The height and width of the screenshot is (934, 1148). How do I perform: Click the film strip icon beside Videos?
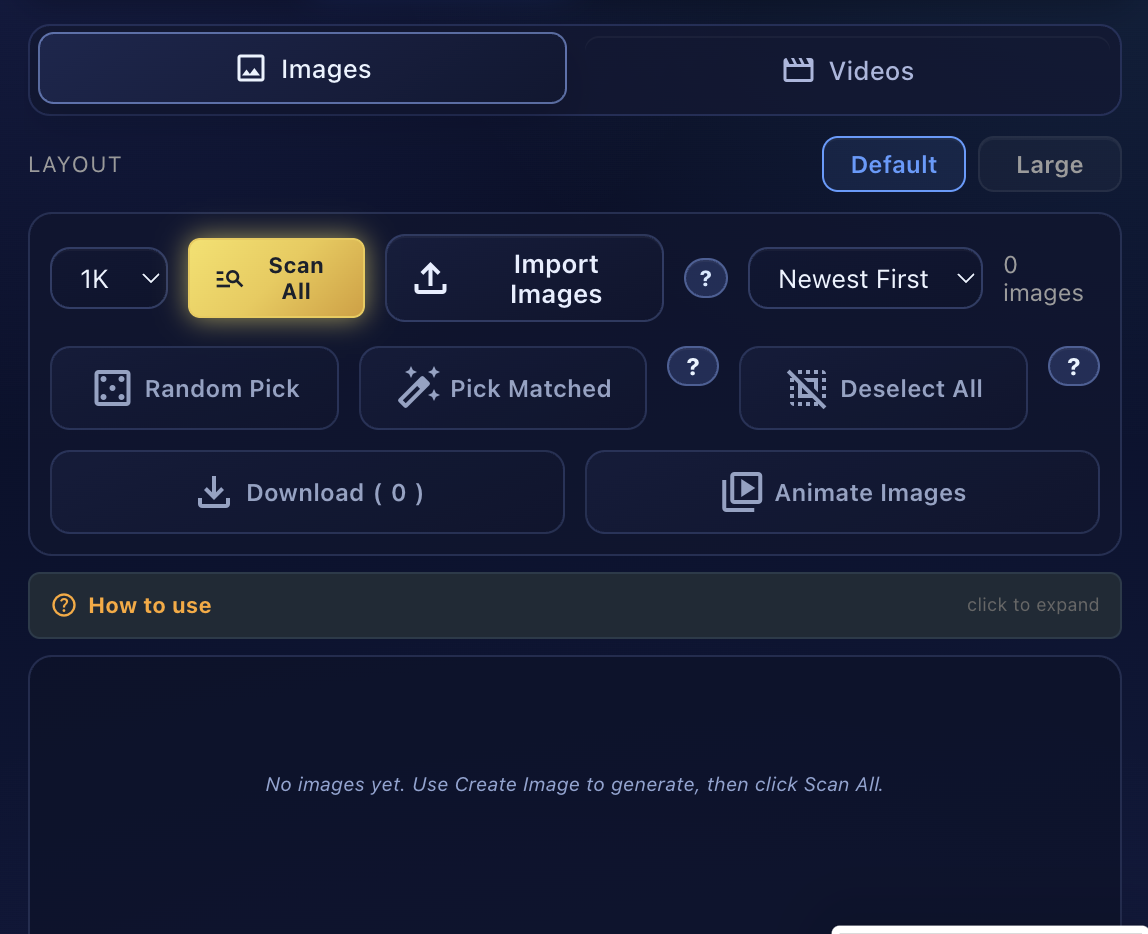pos(797,70)
